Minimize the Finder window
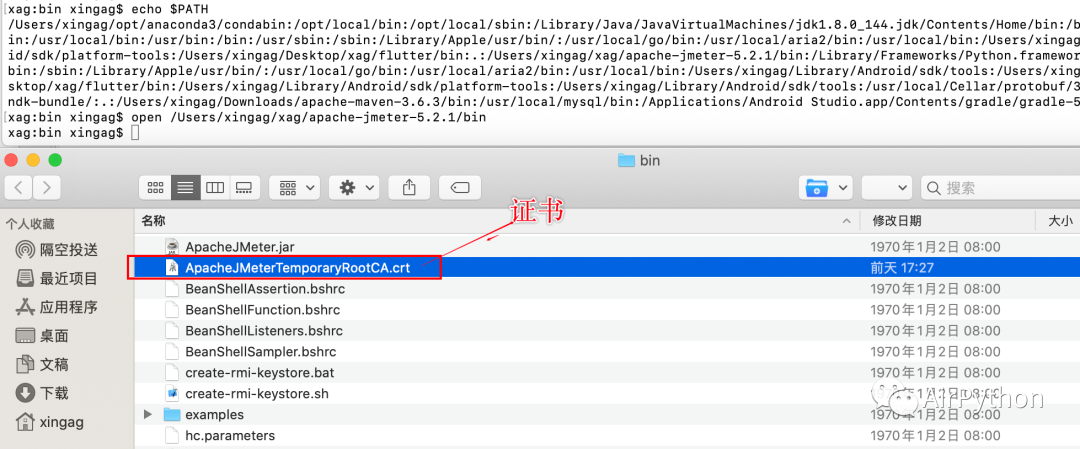Screen dimensions: 1080x449 coord(32,160)
